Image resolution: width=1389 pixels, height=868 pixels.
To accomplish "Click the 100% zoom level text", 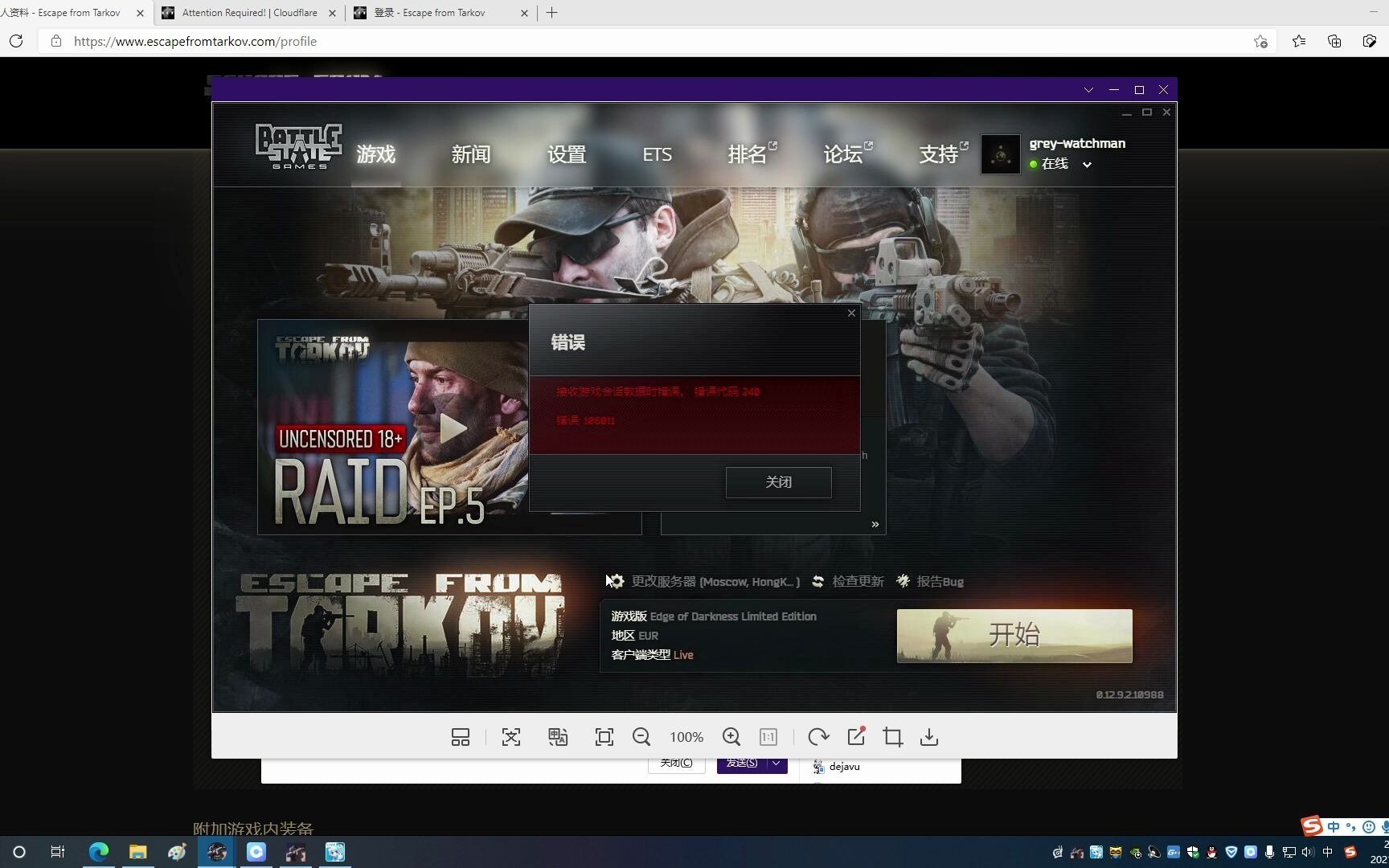I will [x=686, y=737].
